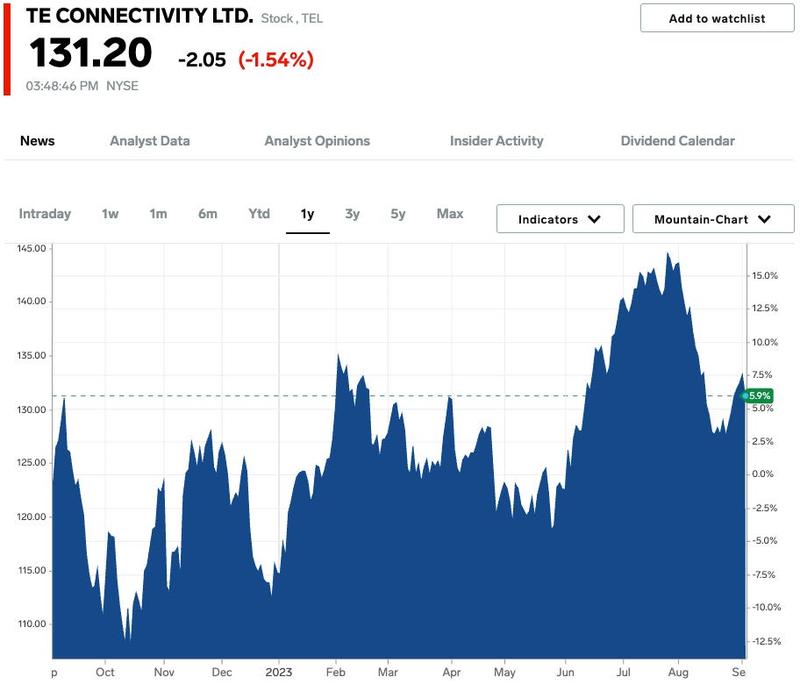The width and height of the screenshot is (800, 683).
Task: Click the Nov label on time axis
Action: [x=164, y=672]
